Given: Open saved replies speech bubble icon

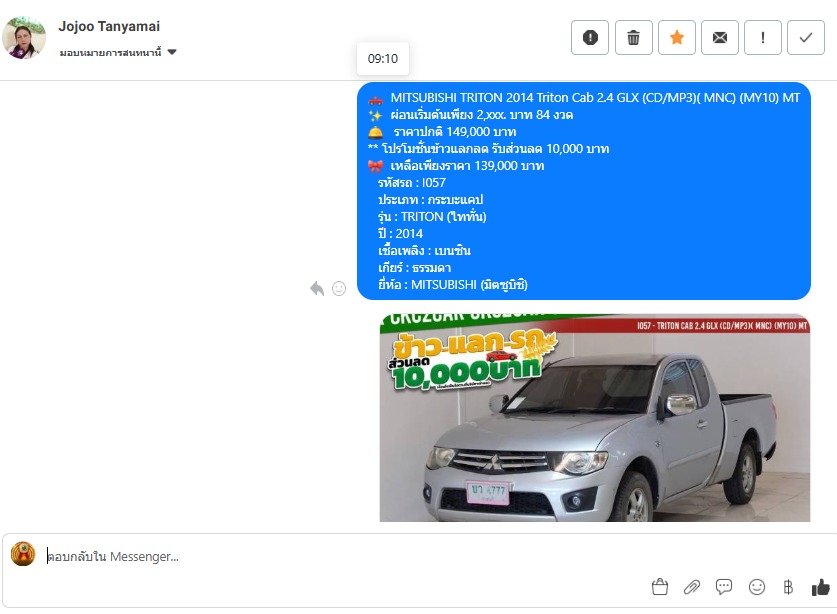Looking at the screenshot, I should point(724,587).
